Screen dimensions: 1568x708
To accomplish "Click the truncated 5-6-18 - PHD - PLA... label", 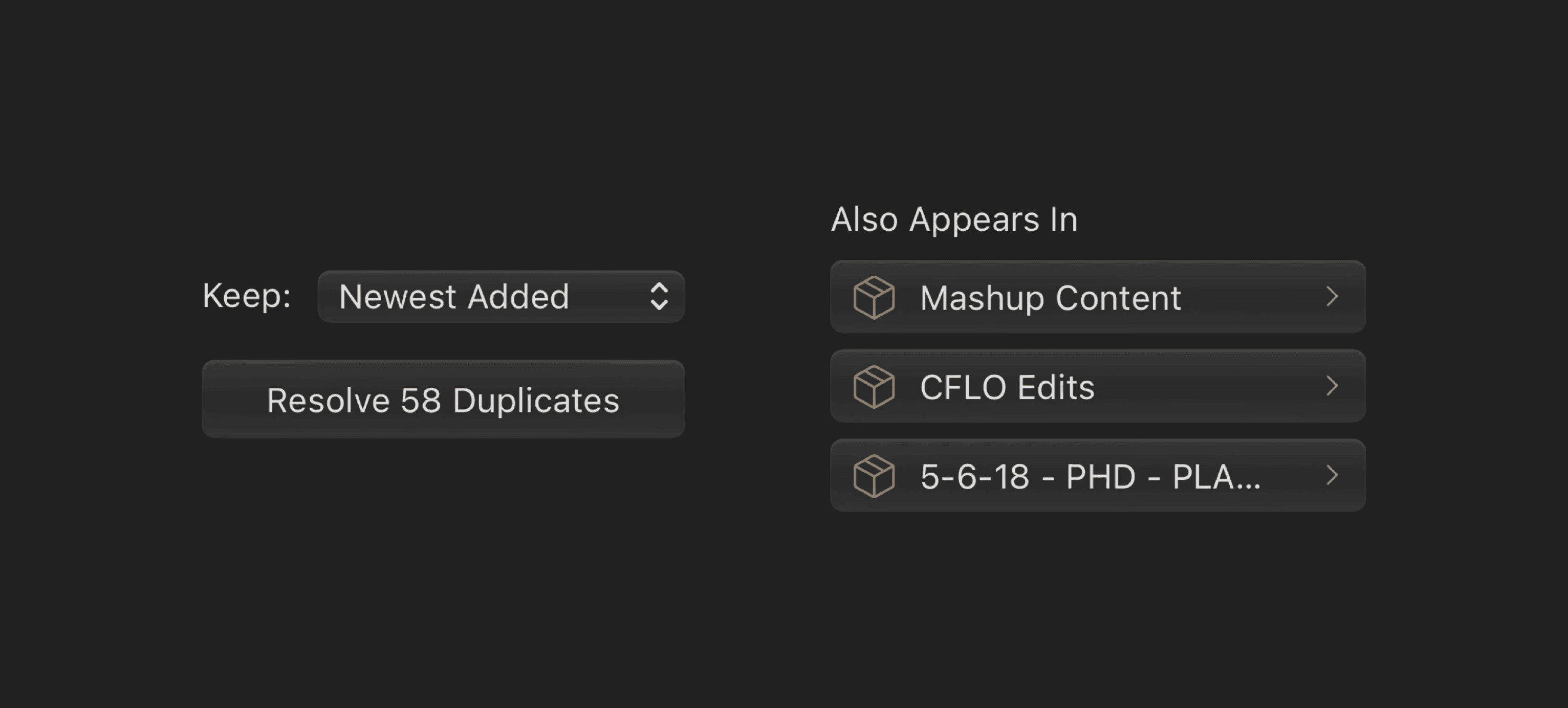I will coord(1090,477).
